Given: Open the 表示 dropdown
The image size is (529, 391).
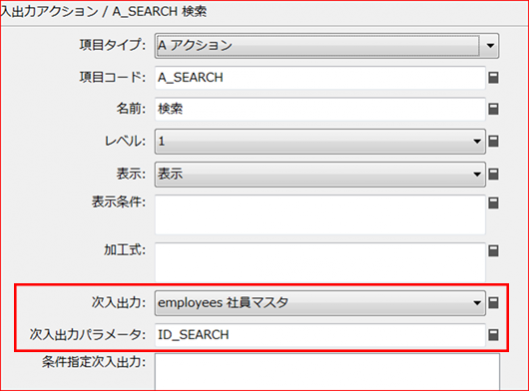Looking at the screenshot, I should tap(320, 174).
